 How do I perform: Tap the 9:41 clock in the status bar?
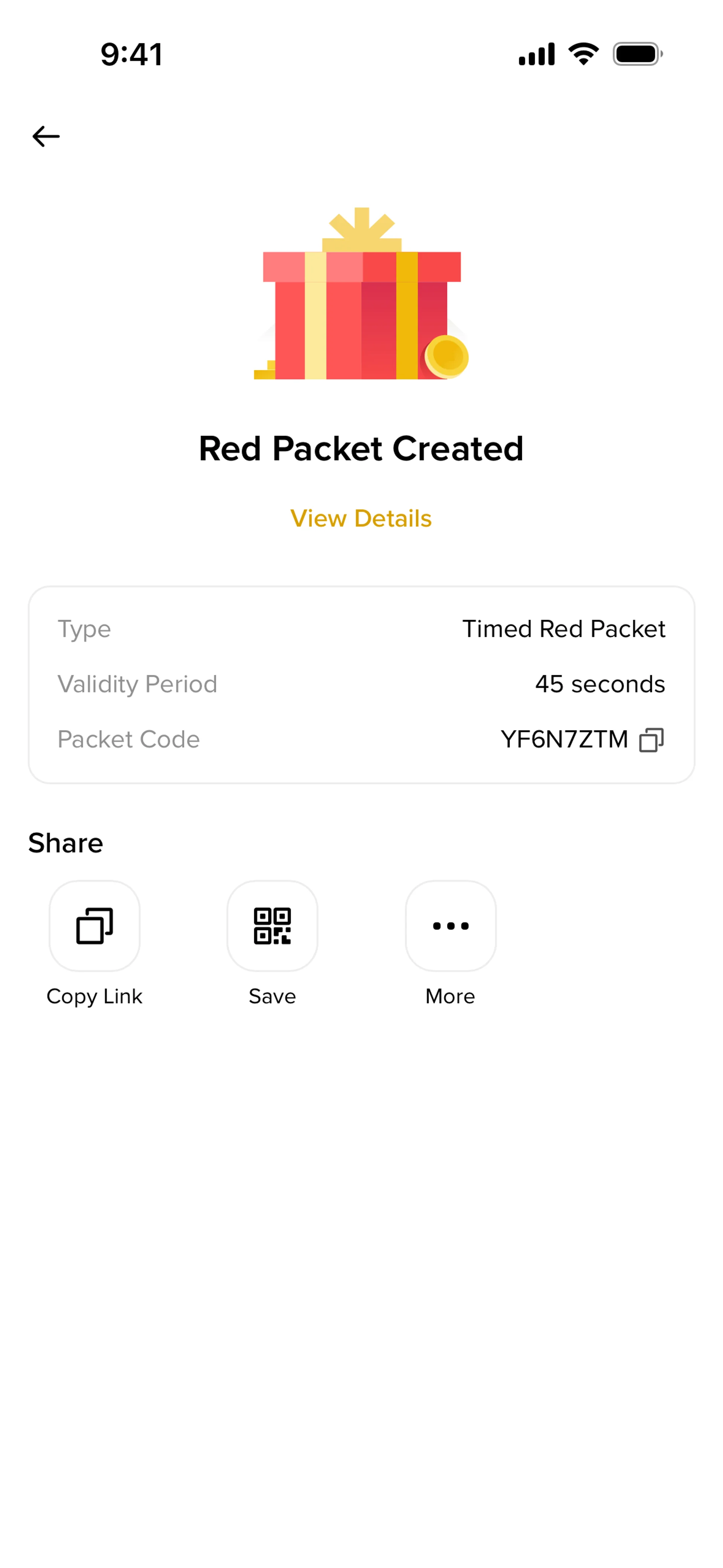(131, 54)
